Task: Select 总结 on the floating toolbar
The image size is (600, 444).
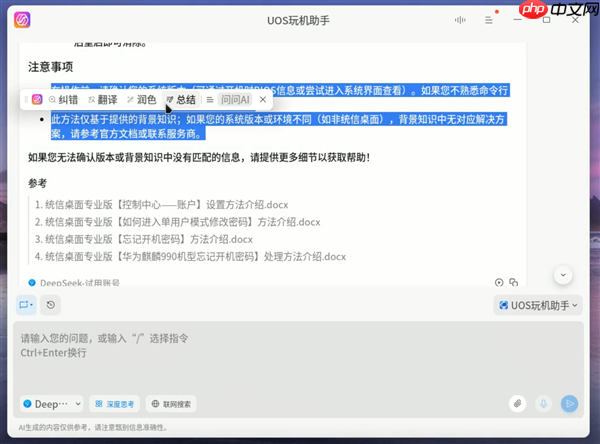Action: click(x=181, y=100)
